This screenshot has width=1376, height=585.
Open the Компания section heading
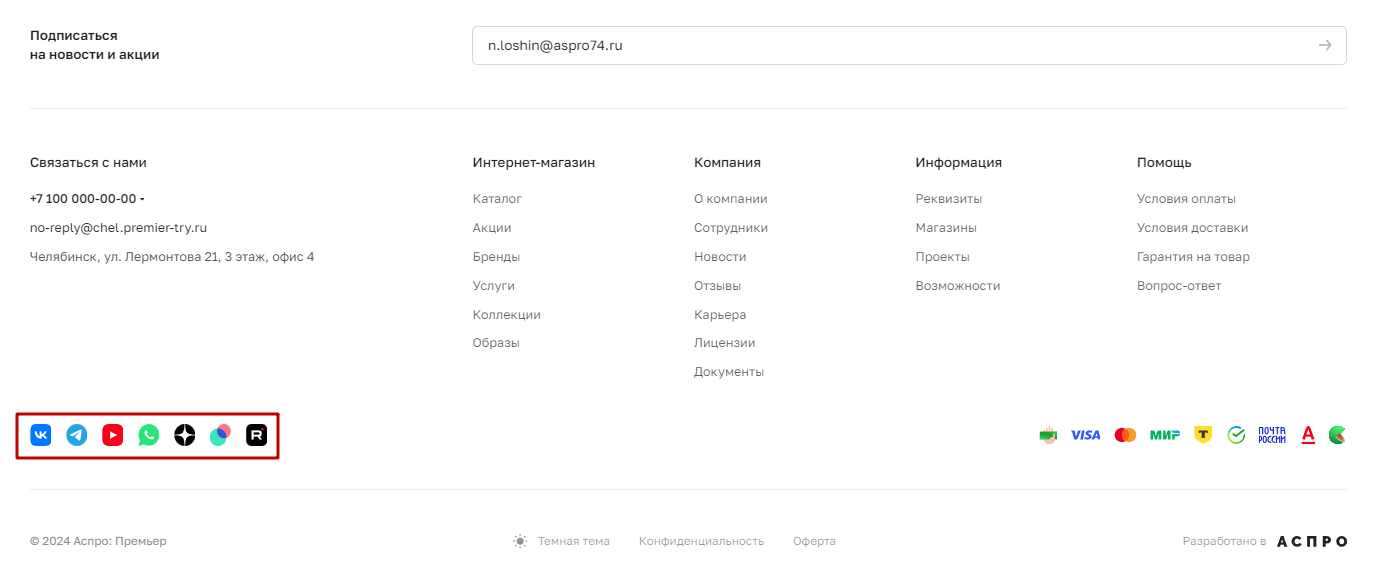tap(727, 162)
